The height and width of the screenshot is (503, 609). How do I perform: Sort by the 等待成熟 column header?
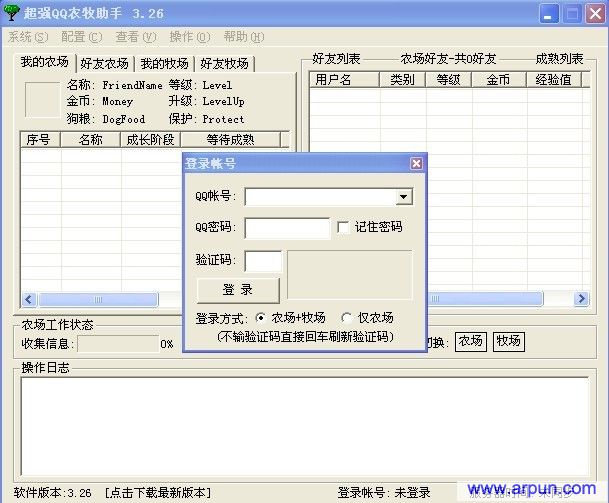point(230,140)
